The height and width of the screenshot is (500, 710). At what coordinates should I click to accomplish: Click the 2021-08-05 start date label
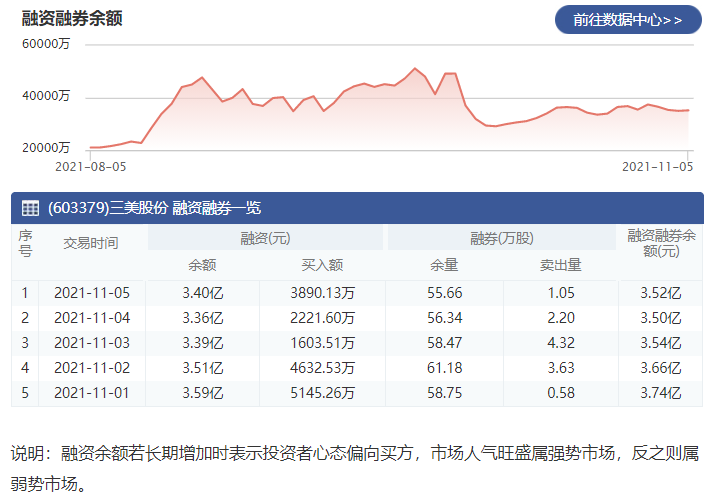click(x=91, y=167)
